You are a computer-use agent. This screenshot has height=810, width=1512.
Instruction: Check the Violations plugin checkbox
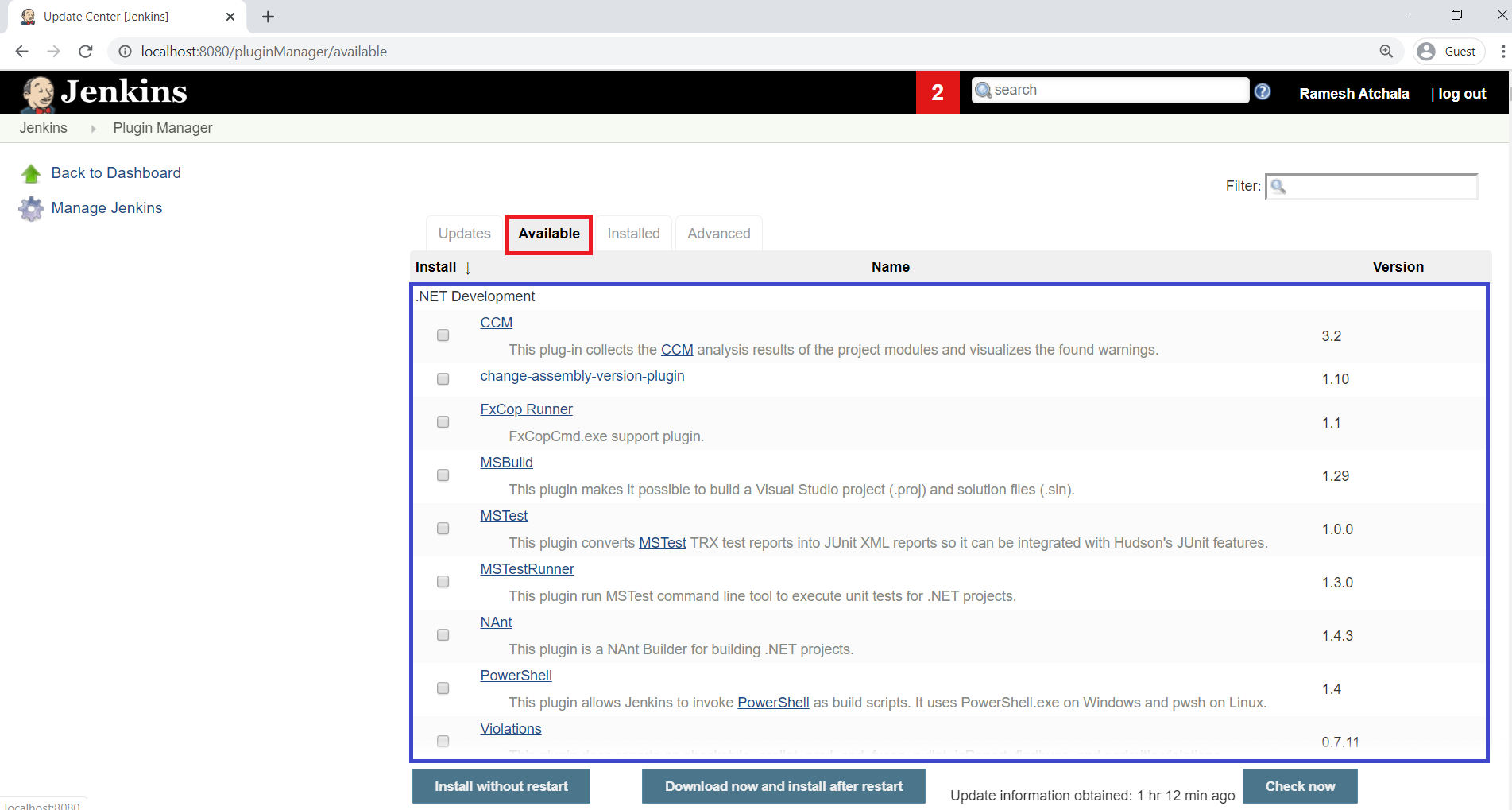443,742
